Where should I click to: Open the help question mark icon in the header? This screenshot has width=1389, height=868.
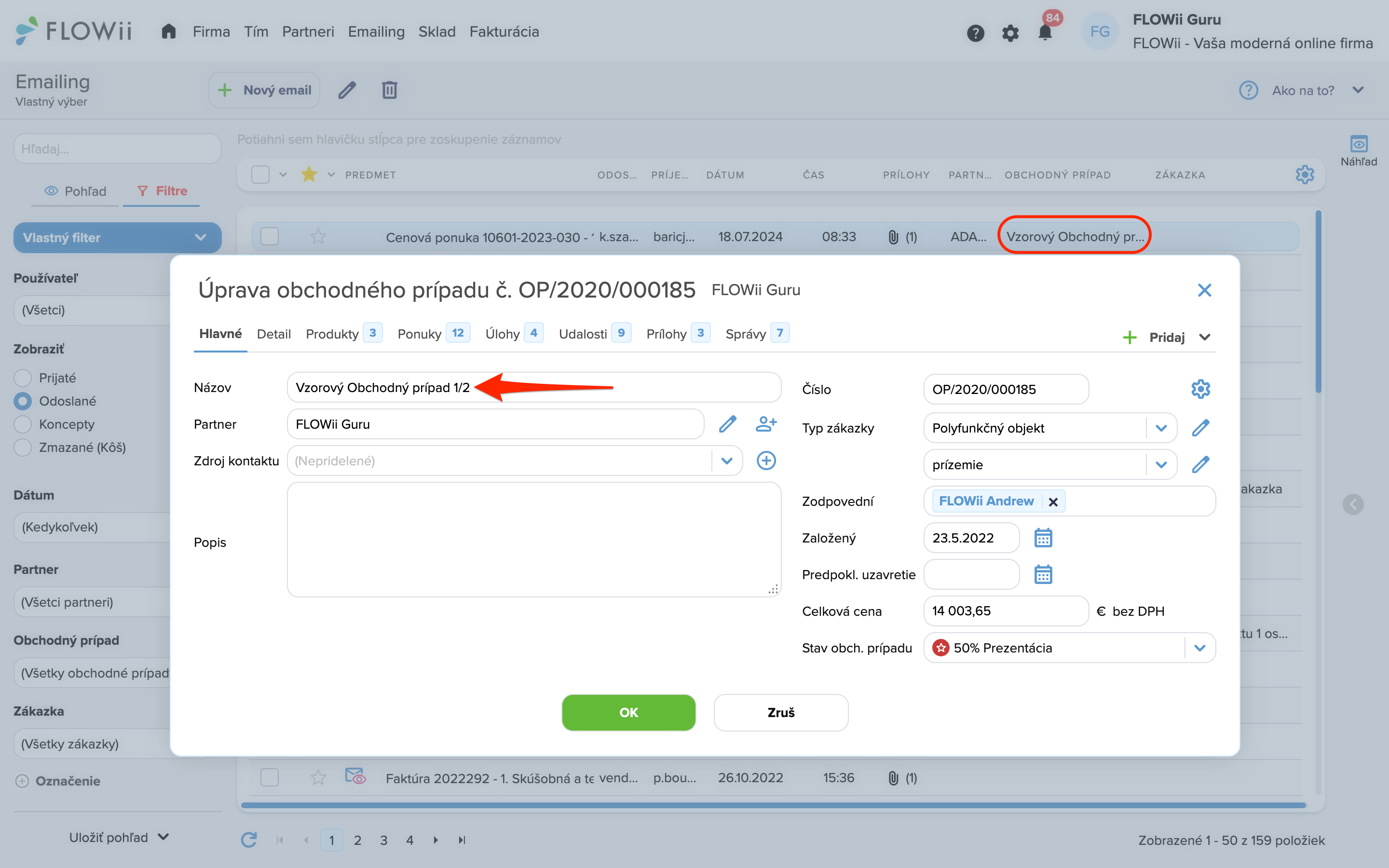[975, 33]
